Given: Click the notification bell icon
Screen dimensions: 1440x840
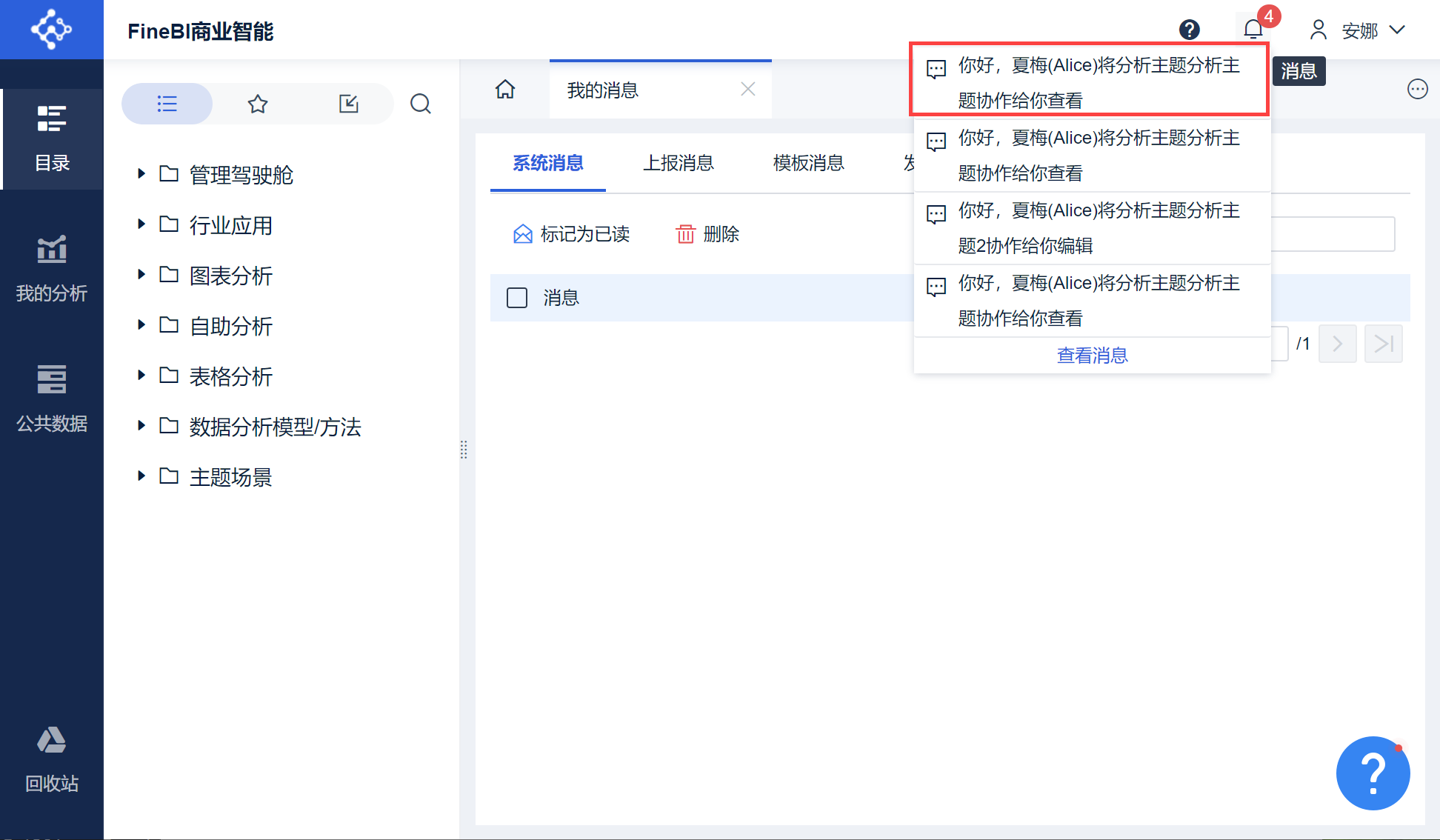Looking at the screenshot, I should [x=1253, y=30].
